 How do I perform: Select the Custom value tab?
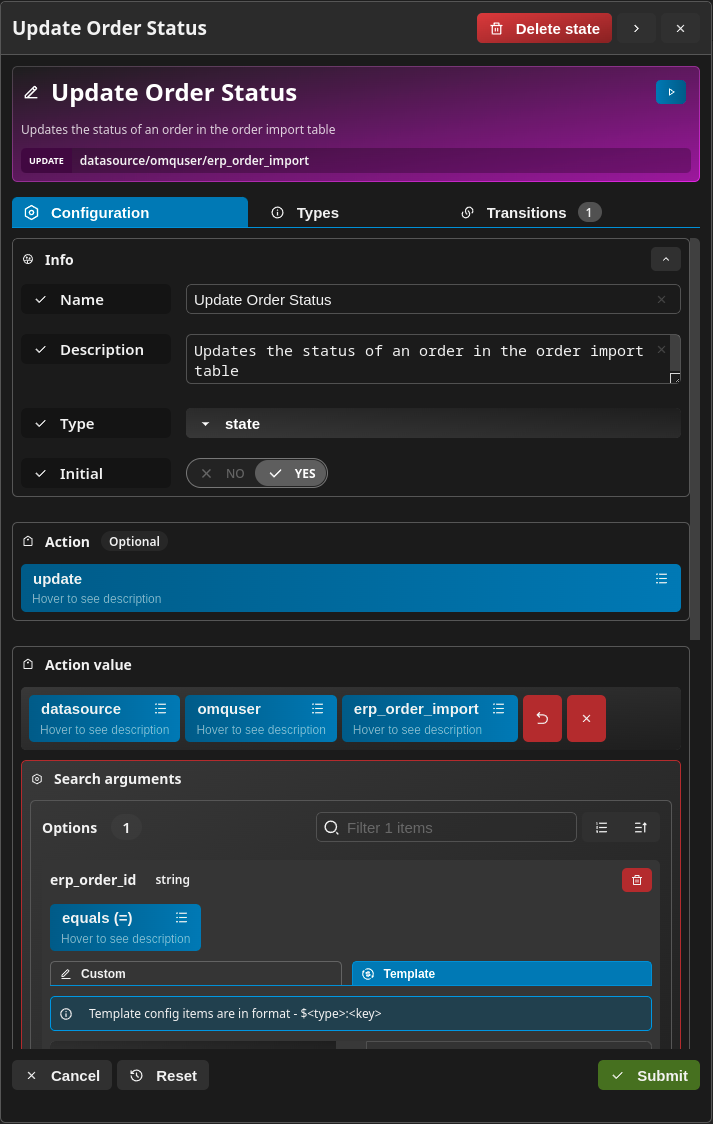click(x=196, y=973)
